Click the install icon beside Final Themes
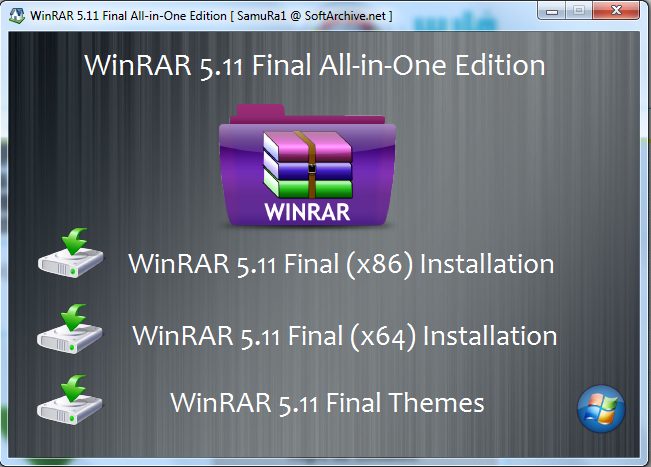Screen dimensions: 651x467 click(x=70, y=399)
